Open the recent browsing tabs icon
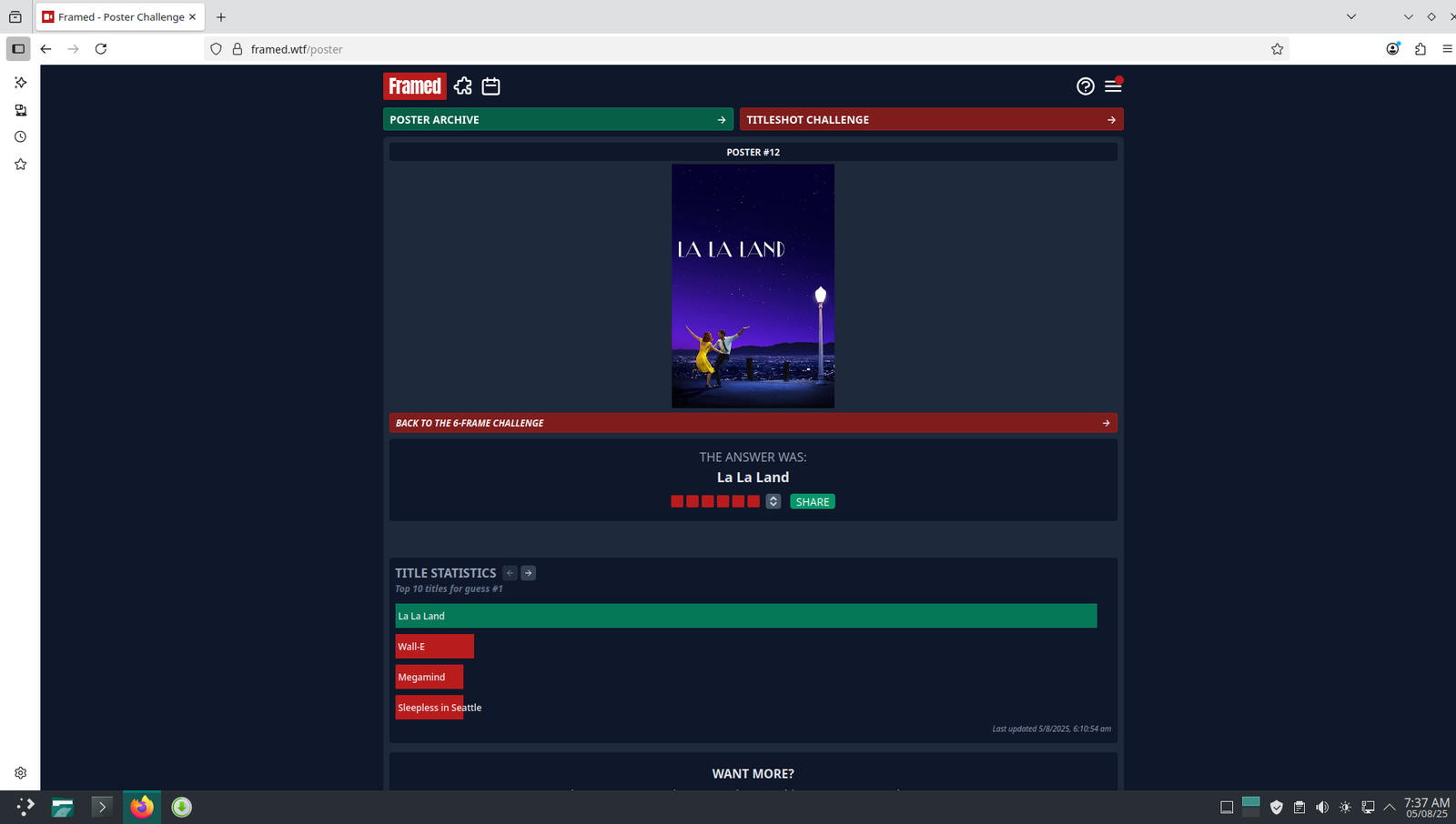The width and height of the screenshot is (1456, 824). pos(15,16)
